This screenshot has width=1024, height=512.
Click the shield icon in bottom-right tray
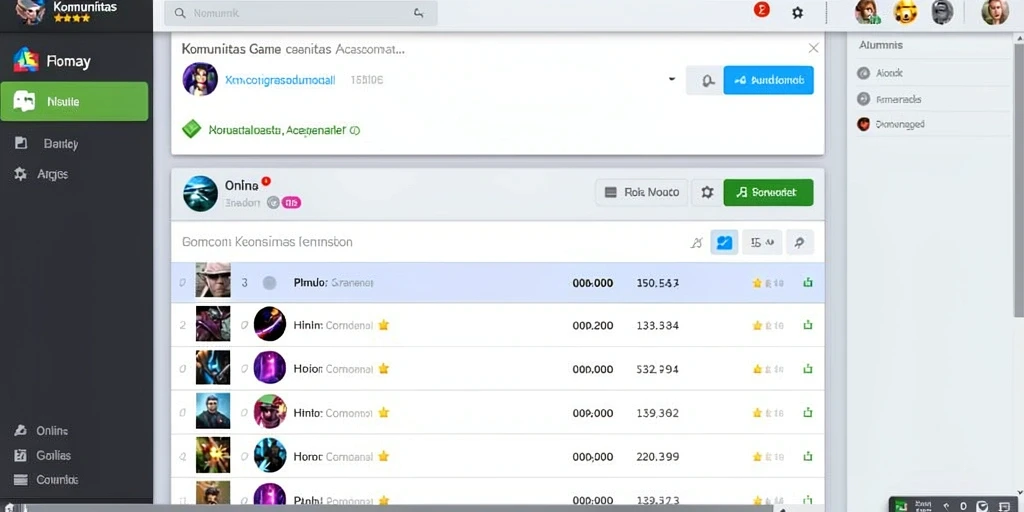coord(982,506)
